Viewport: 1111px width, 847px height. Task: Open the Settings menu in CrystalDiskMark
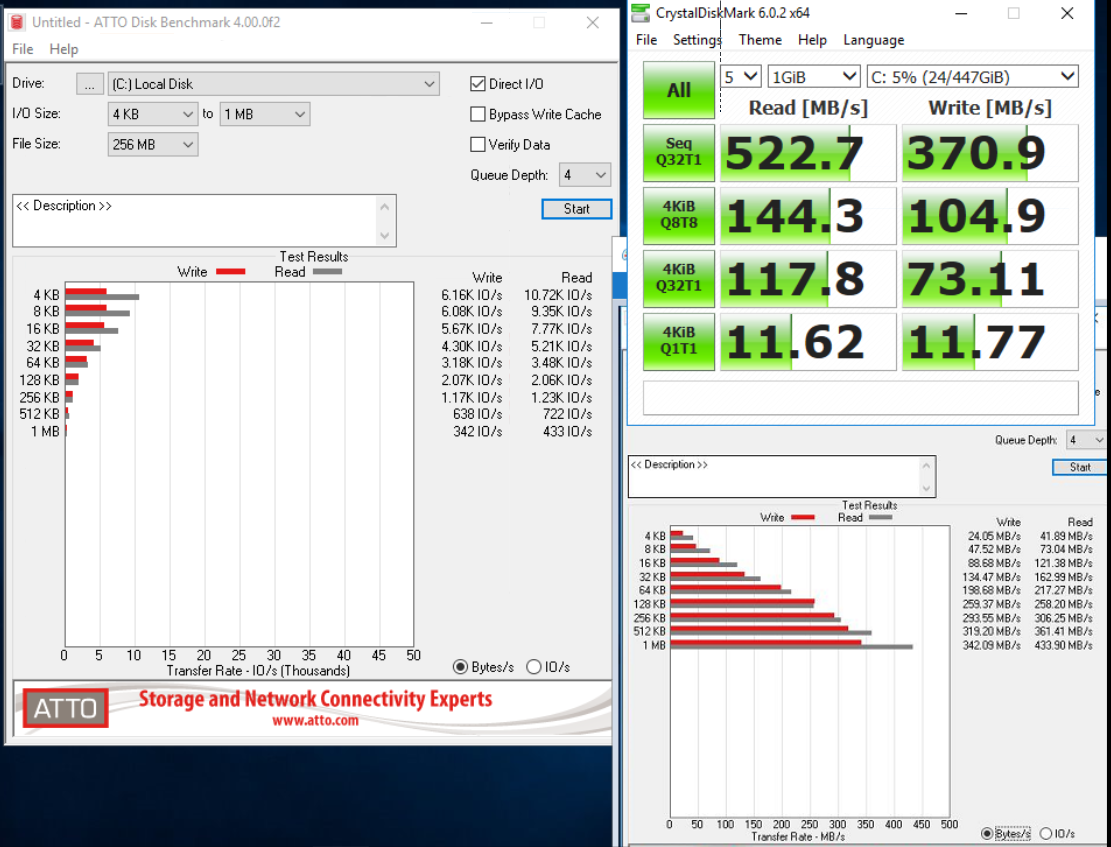(x=697, y=40)
